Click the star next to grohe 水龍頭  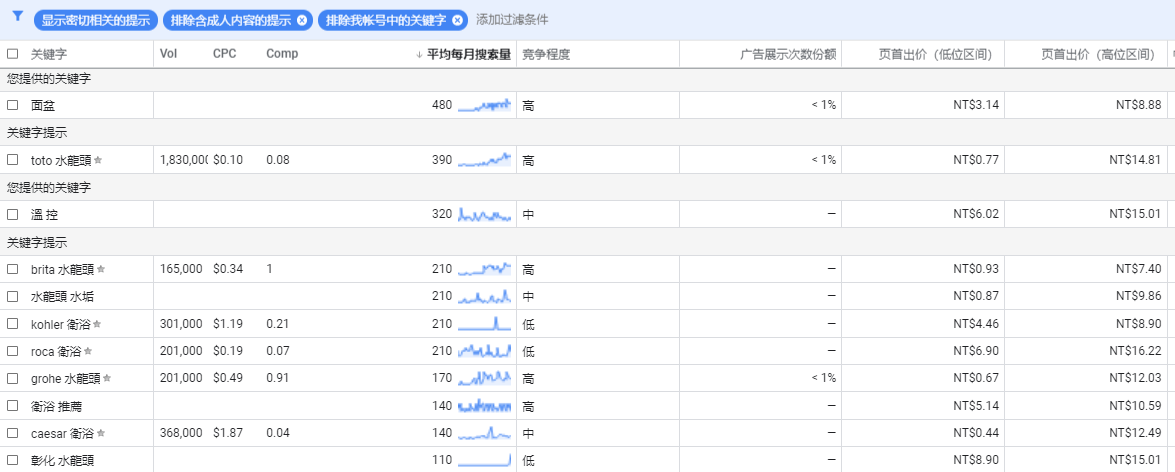pyautogui.click(x=107, y=378)
